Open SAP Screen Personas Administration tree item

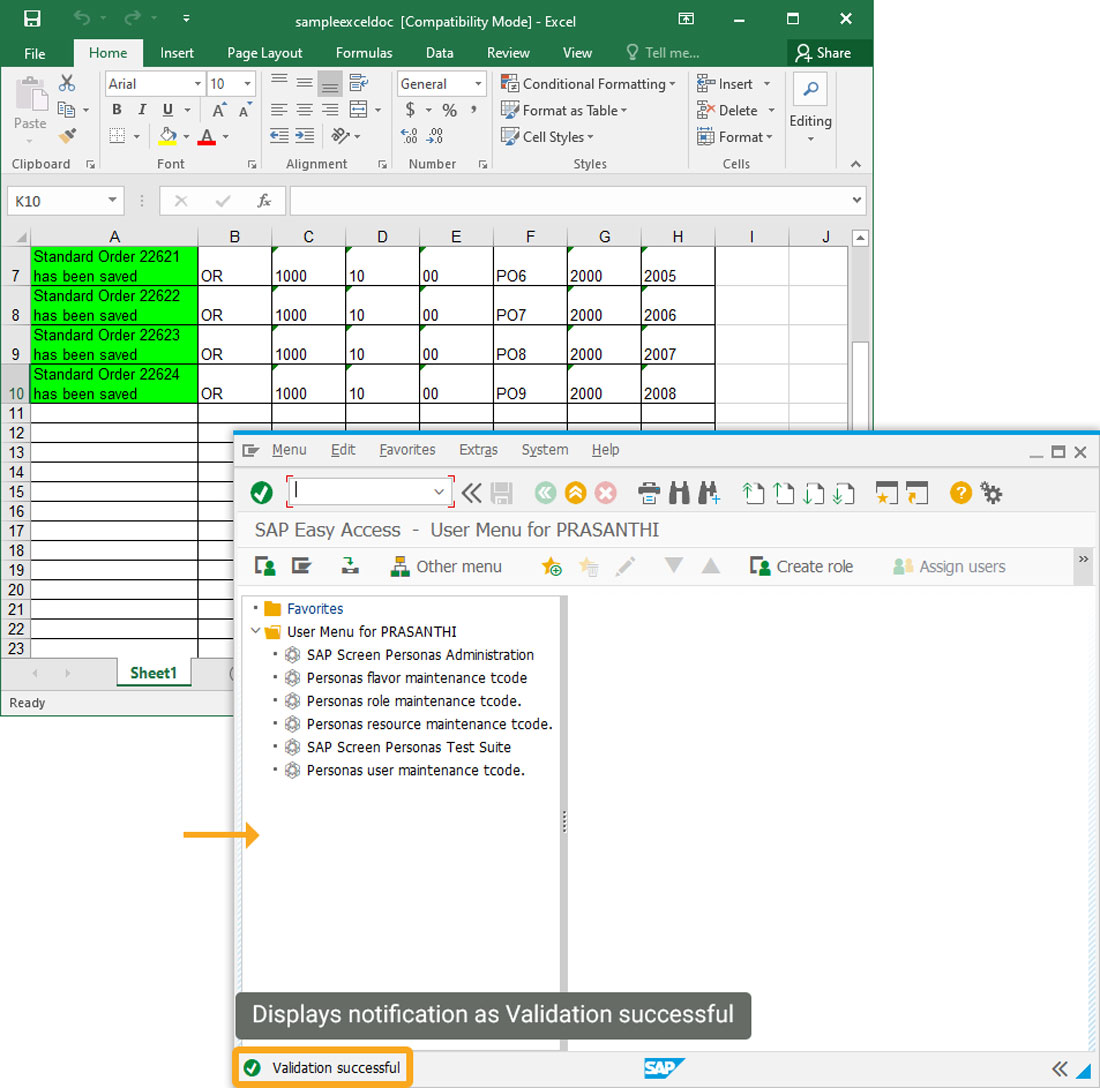click(420, 654)
